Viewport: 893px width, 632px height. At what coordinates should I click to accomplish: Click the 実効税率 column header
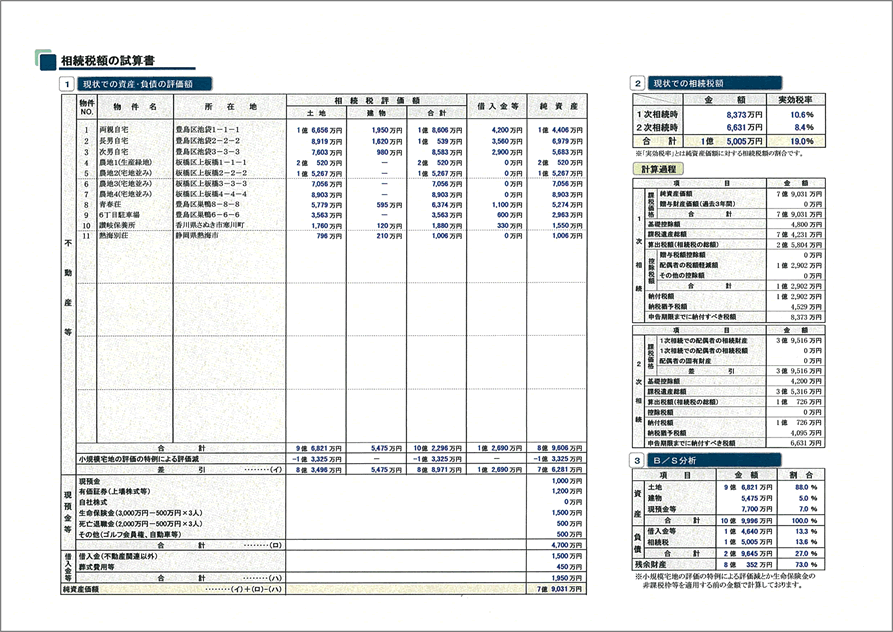tap(796, 100)
